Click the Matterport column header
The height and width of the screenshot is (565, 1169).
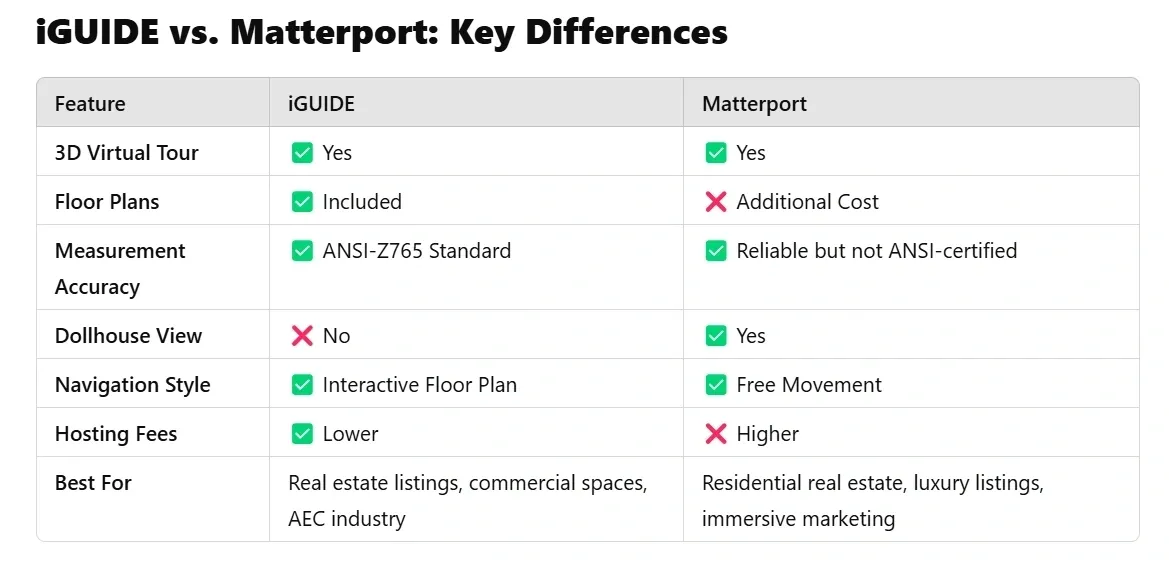pos(754,104)
